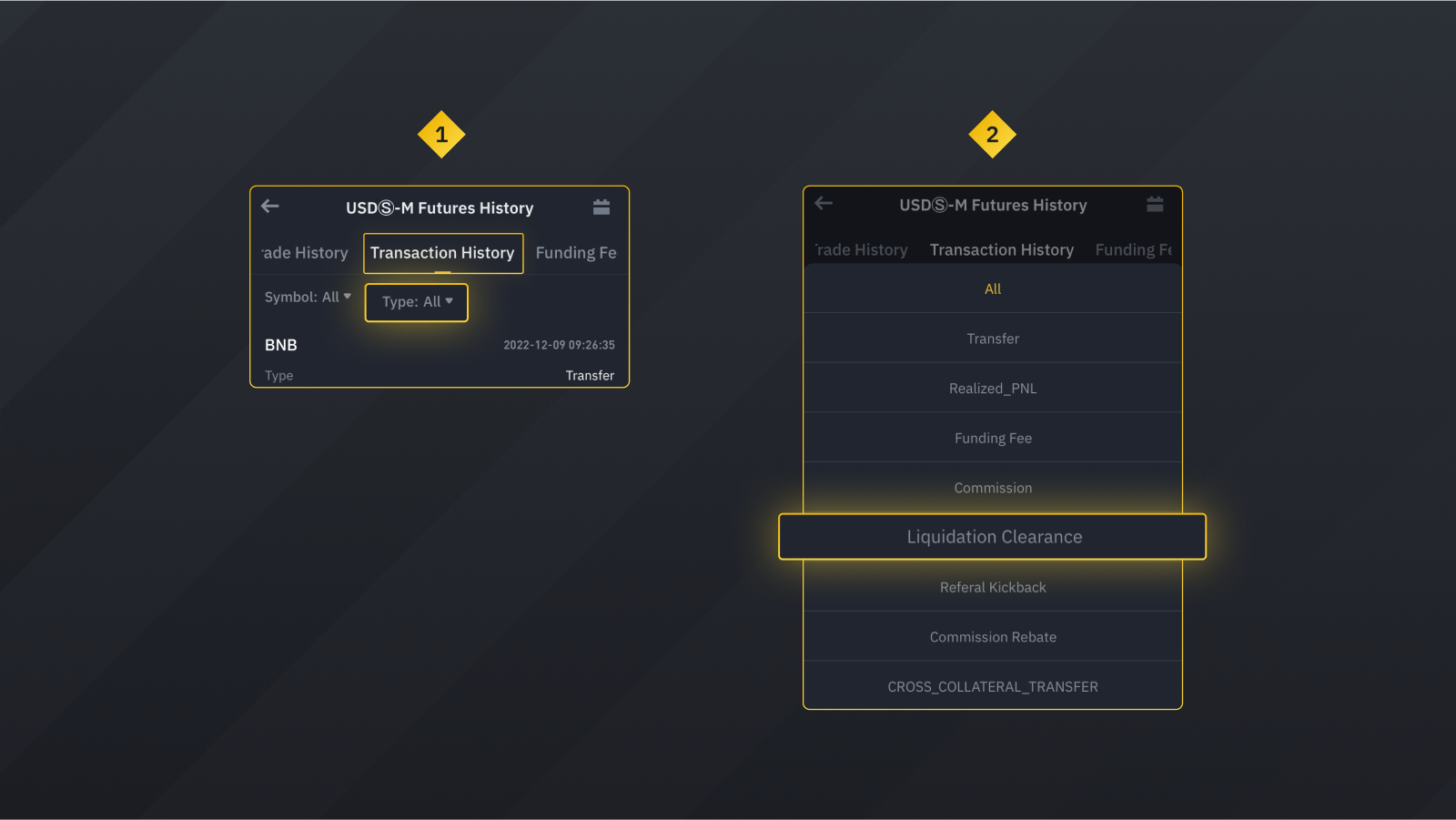Viewport: 1456px width, 820px height.
Task: Switch to Funding Fee tab in panel 1
Action: coord(576,253)
